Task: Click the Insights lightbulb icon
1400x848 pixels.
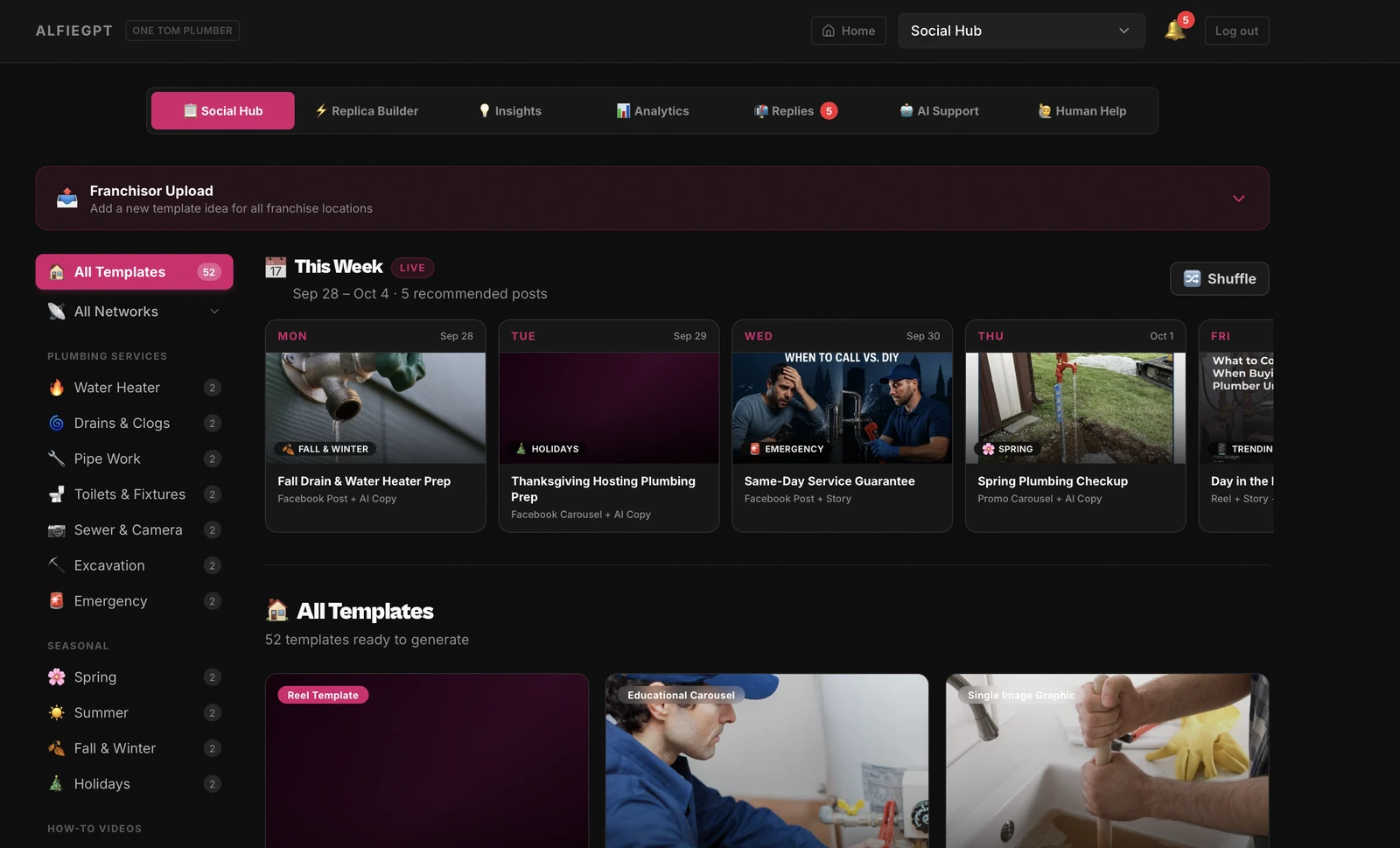Action: [484, 111]
